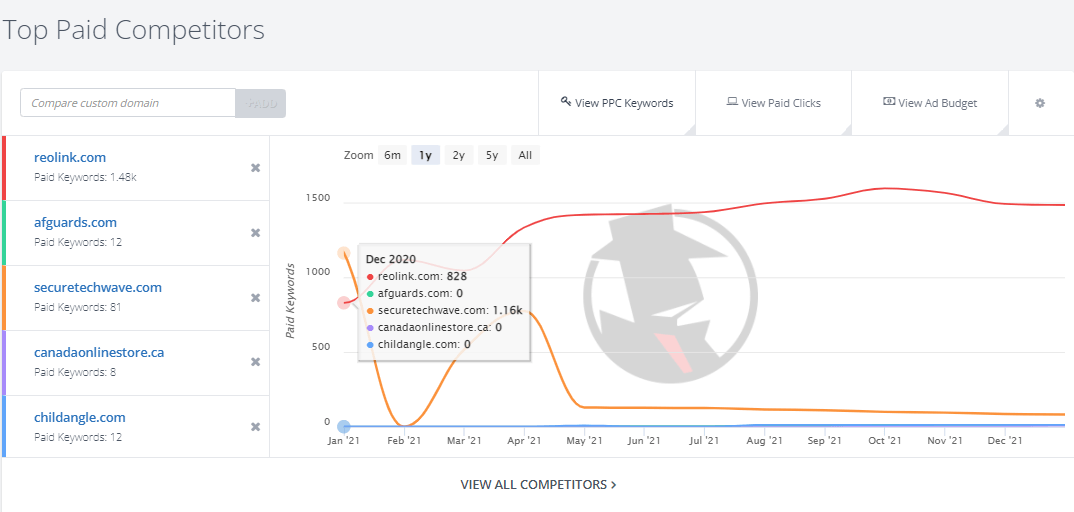Viewport: 1074px width, 512px height.
Task: Remove securetechwave.com with its X icon
Action: 255,298
